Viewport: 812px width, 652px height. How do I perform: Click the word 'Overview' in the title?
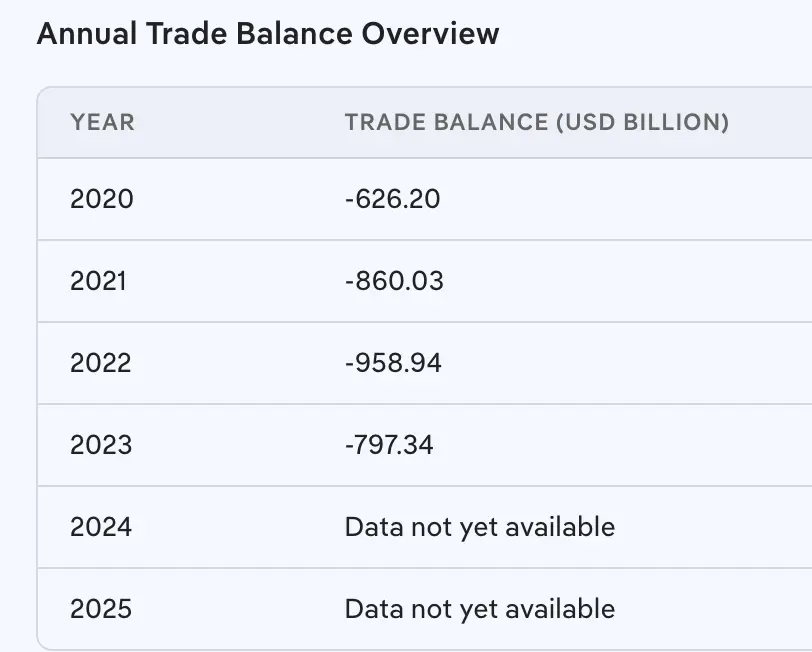(x=431, y=34)
